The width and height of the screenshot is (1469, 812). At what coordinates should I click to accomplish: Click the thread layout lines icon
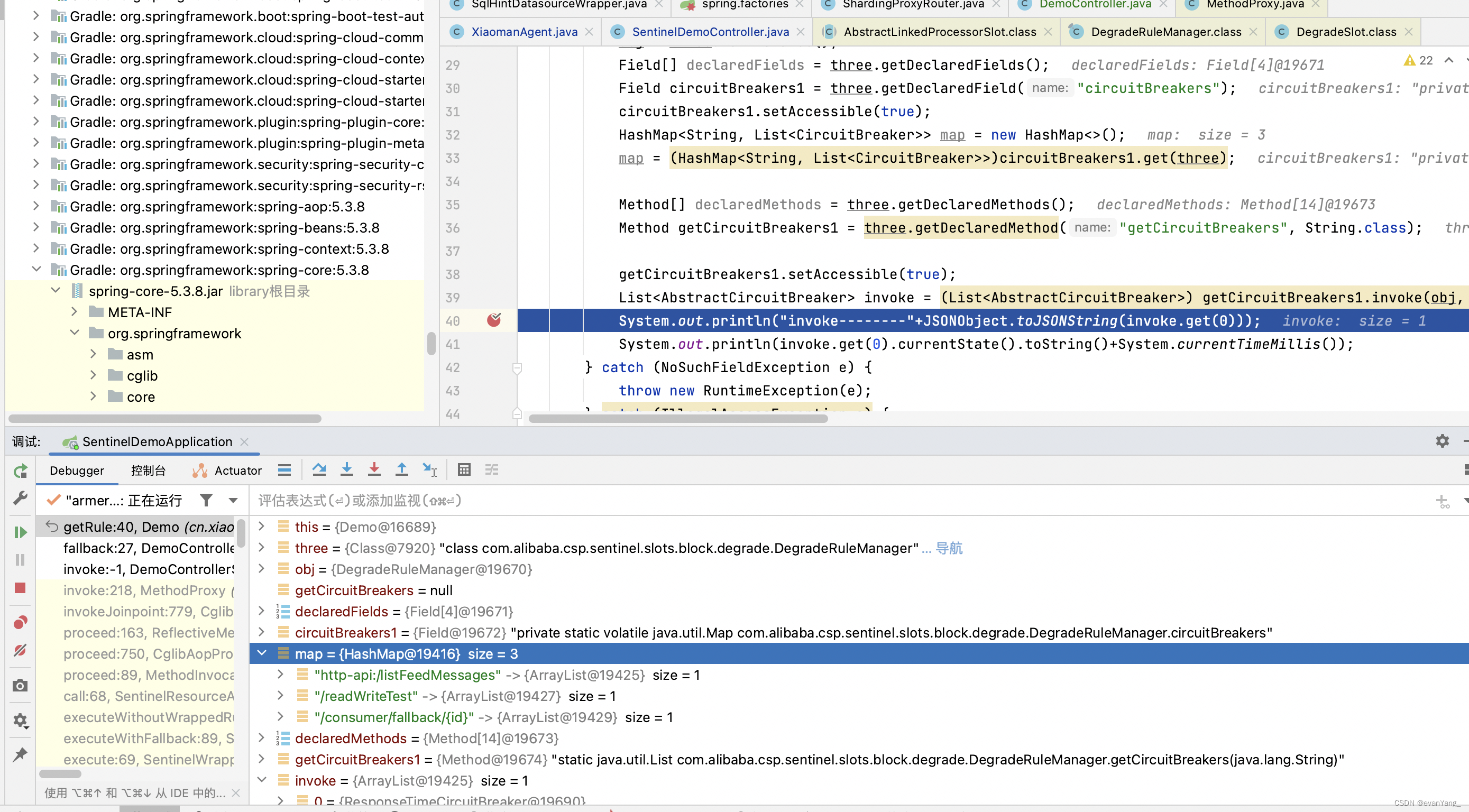tap(284, 469)
